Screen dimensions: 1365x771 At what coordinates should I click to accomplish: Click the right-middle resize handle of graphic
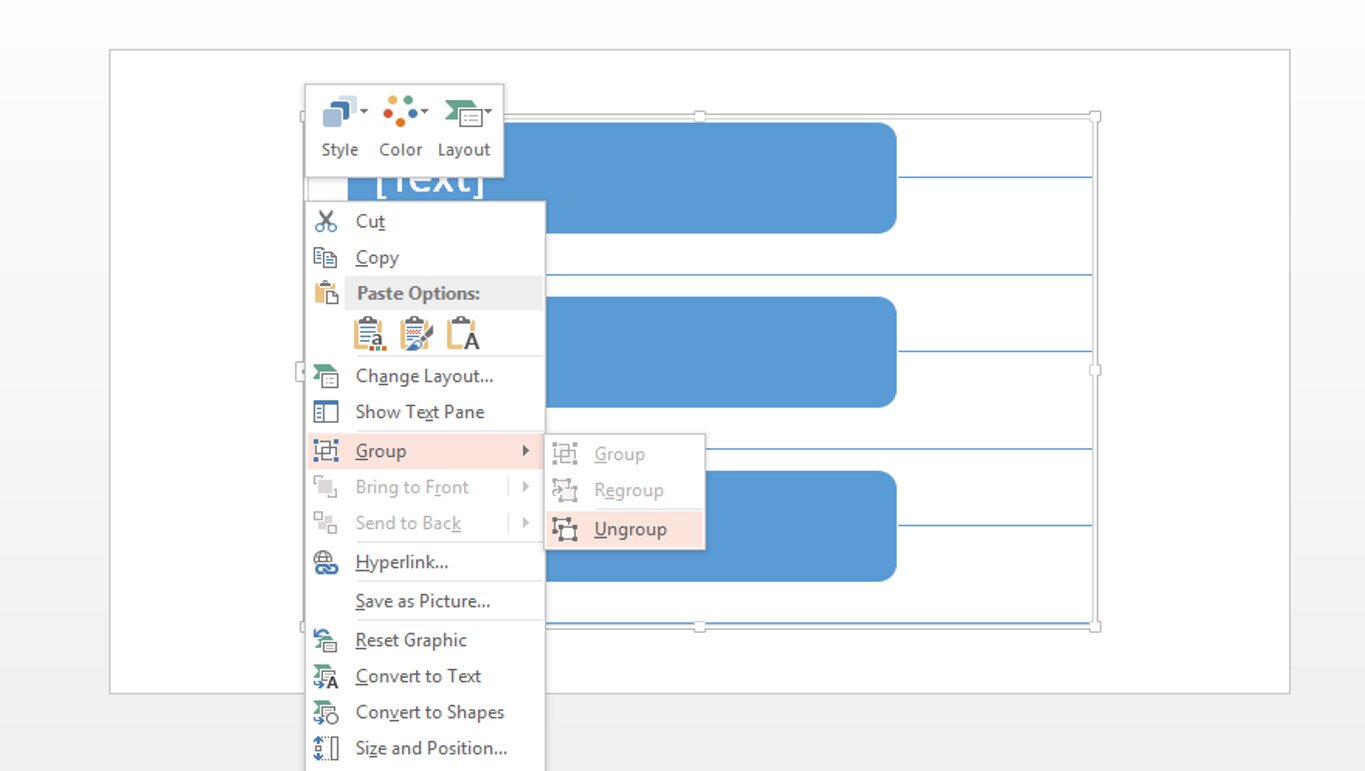[1095, 370]
